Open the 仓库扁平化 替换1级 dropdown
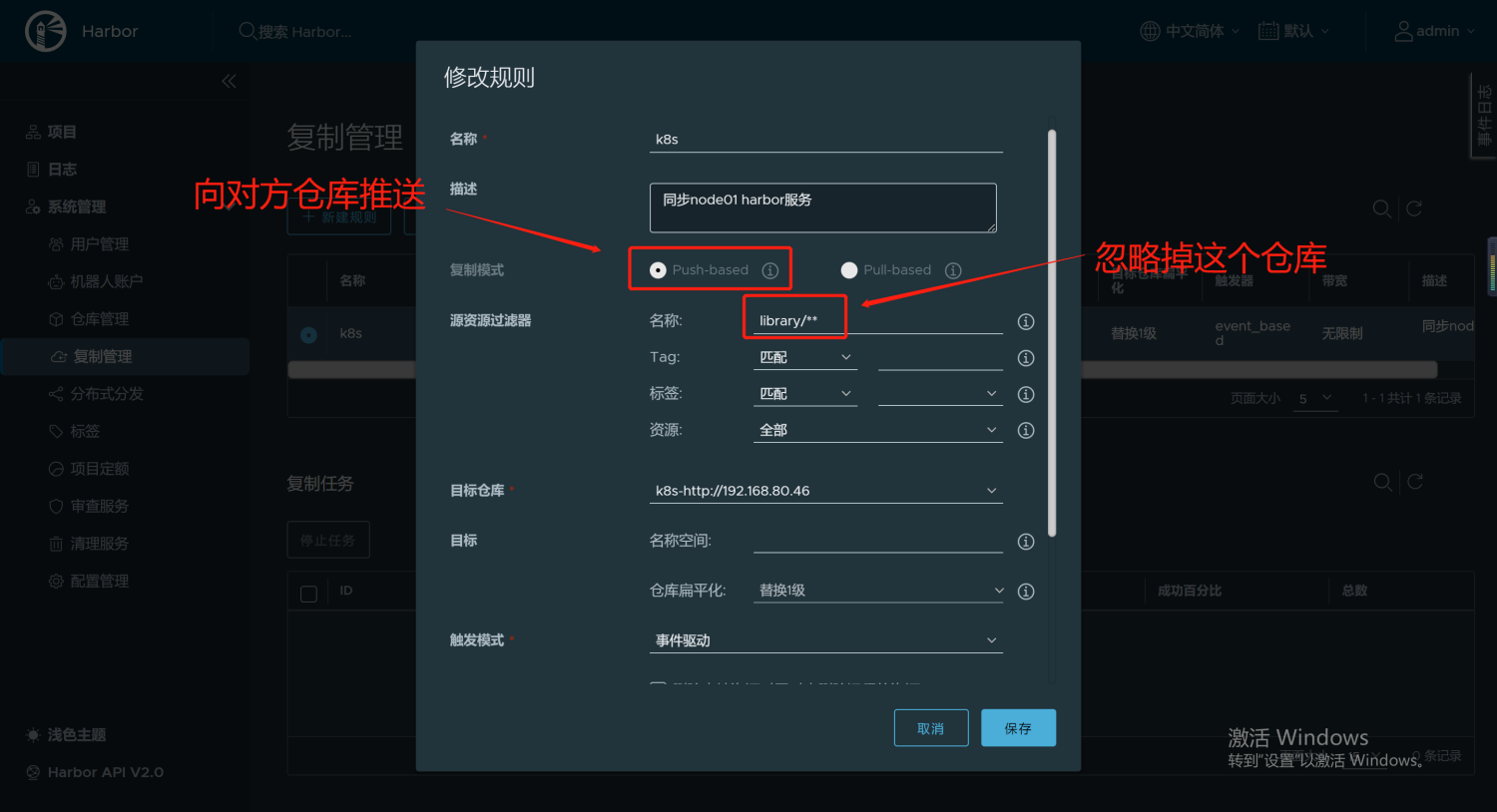Screen dimensions: 1497x812 (878, 591)
